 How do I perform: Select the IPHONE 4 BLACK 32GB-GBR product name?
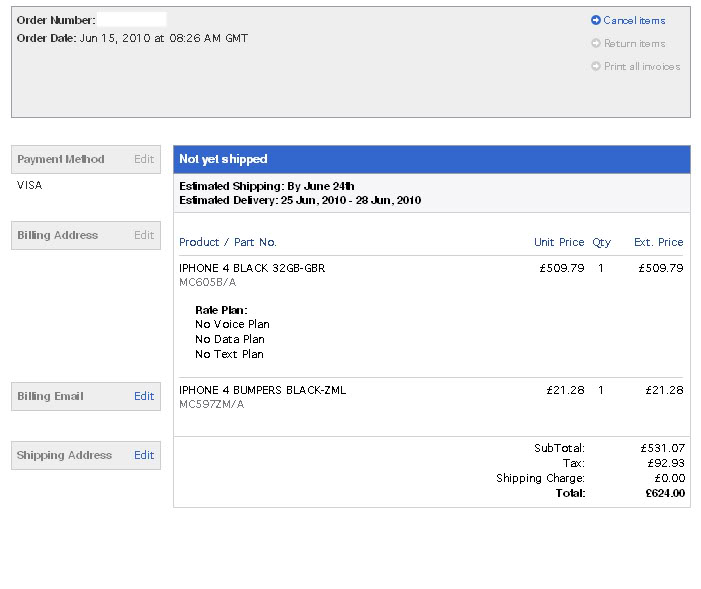(252, 268)
